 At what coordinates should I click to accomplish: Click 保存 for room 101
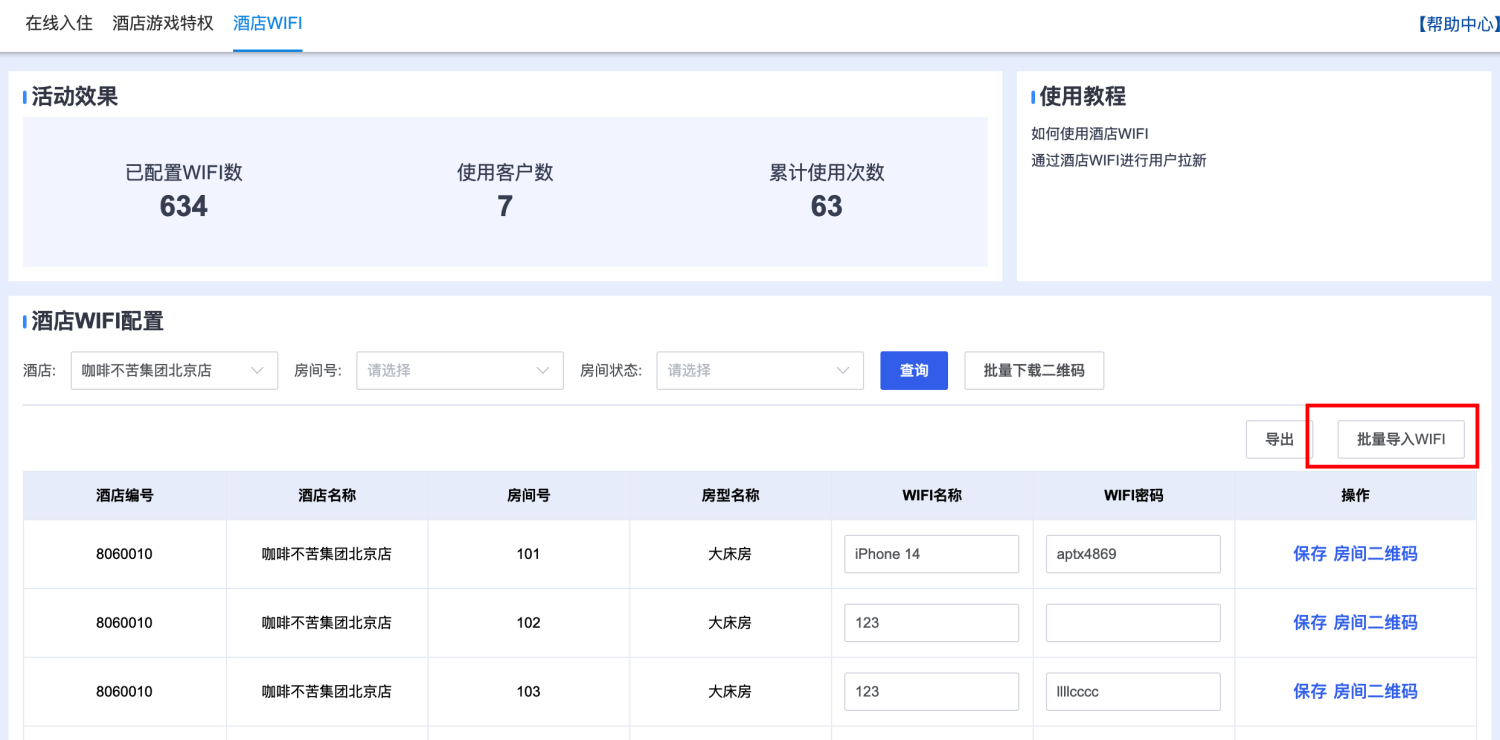1310,554
